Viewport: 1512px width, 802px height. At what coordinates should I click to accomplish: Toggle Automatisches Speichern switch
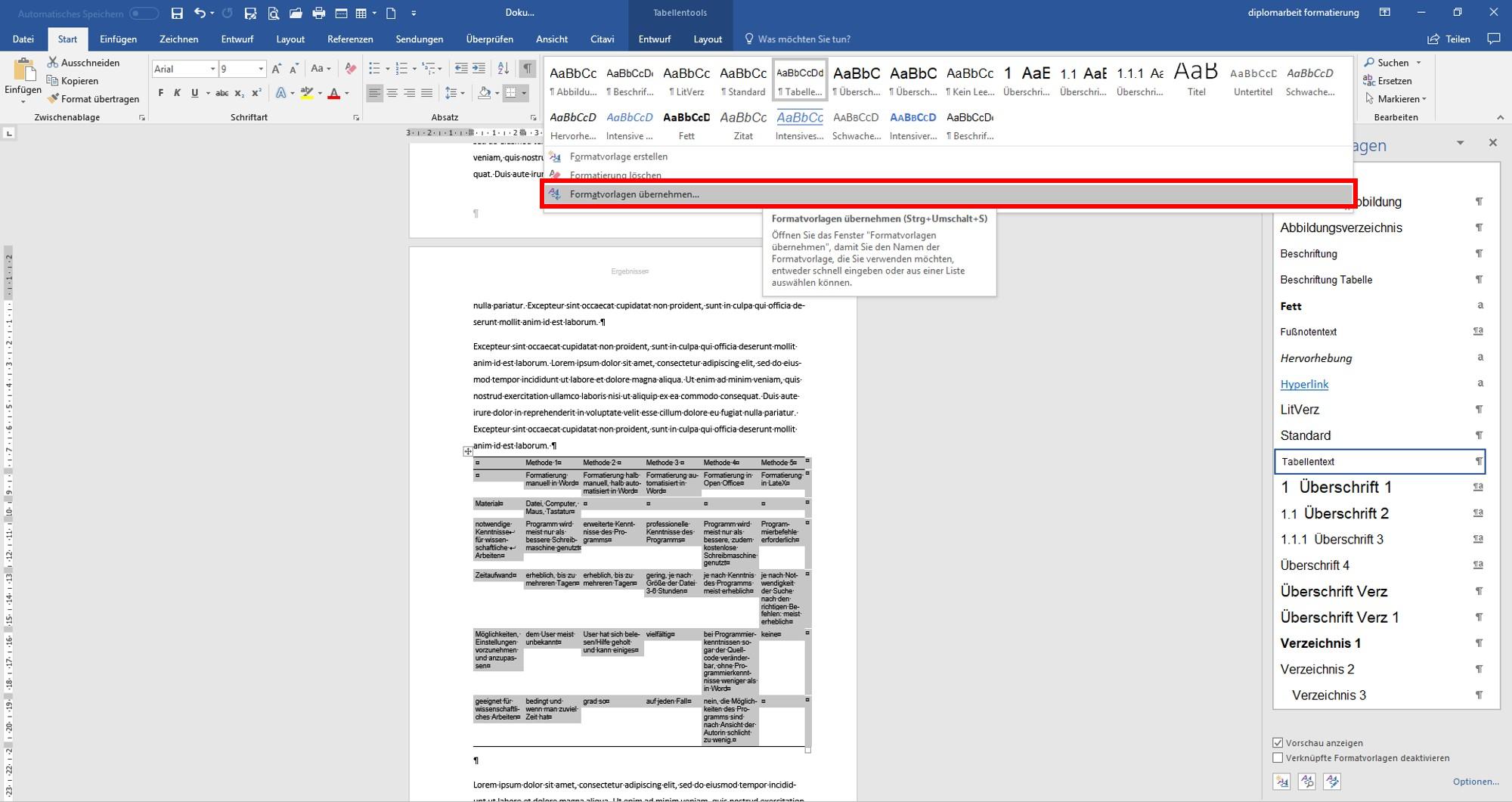144,14
